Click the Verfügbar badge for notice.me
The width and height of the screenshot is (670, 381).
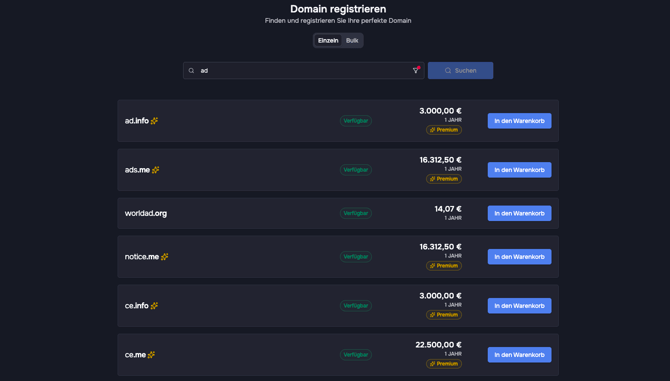(x=356, y=257)
